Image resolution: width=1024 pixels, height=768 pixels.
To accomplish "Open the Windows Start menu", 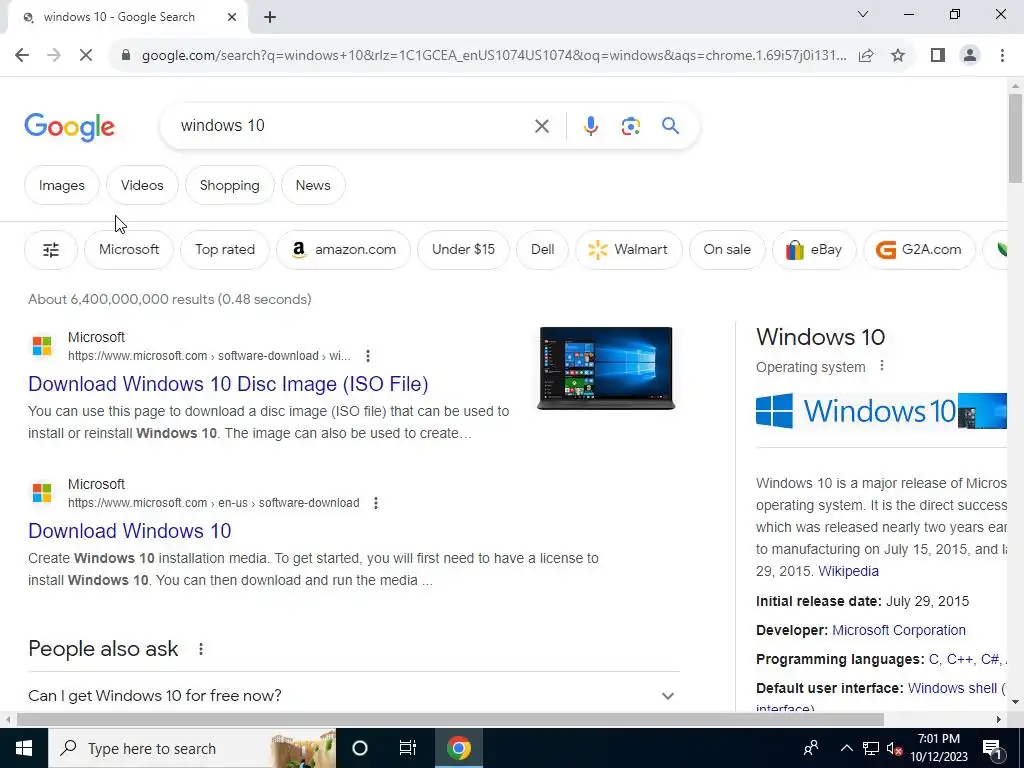I will [24, 748].
